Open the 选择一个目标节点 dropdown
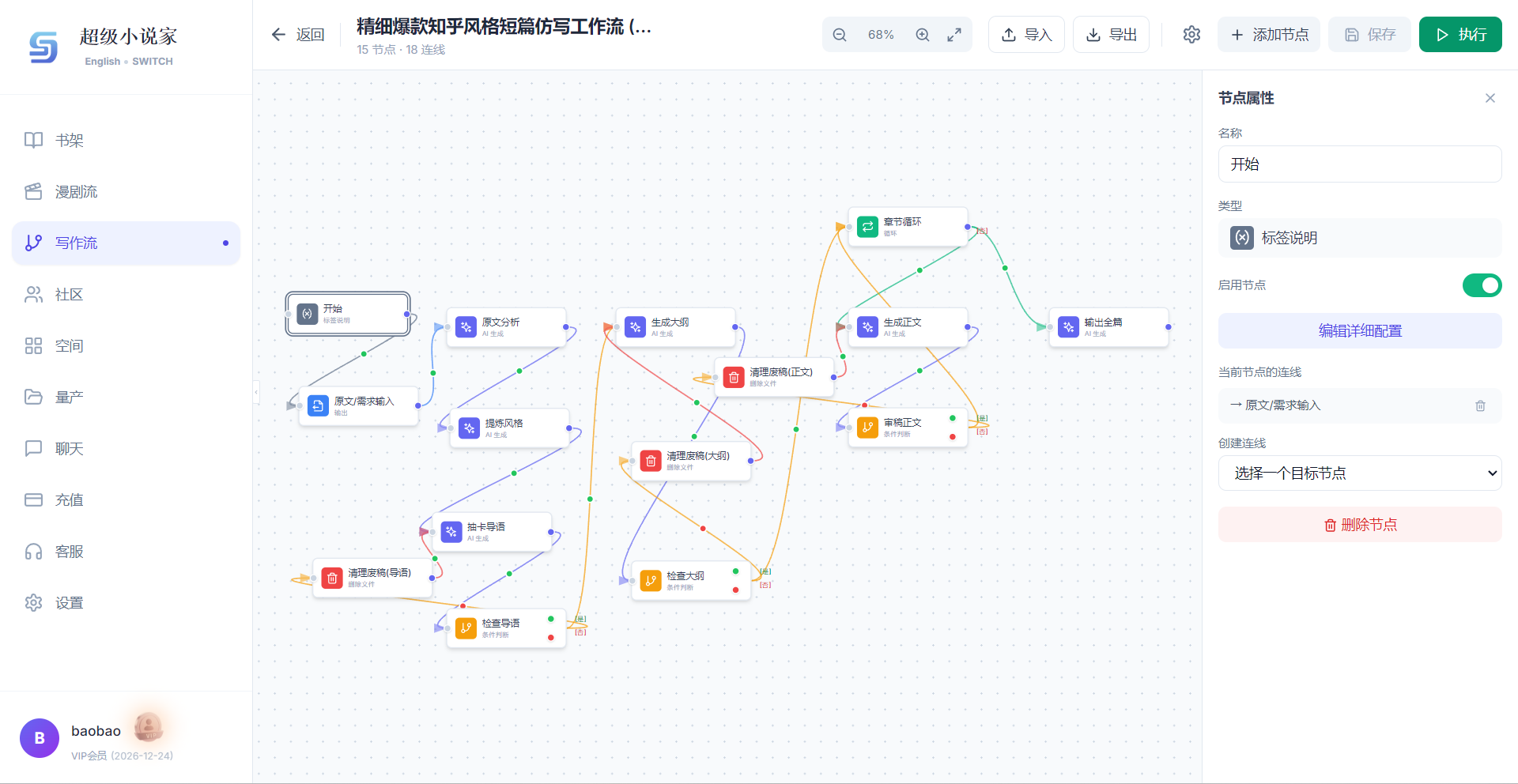1518x784 pixels. point(1359,473)
